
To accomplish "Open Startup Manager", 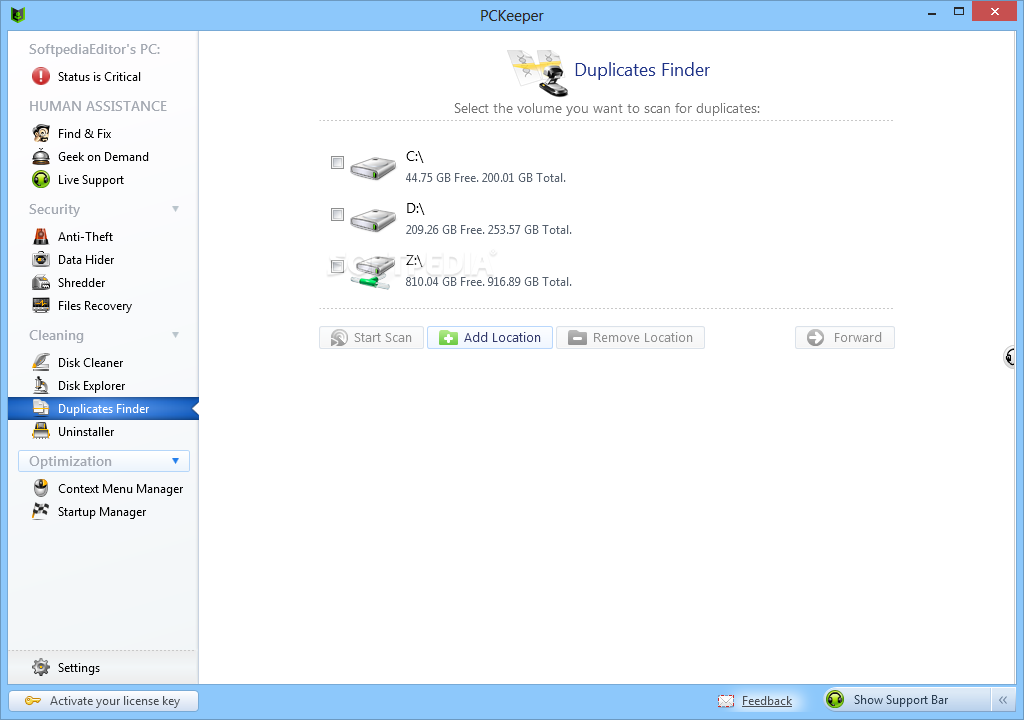I will tap(102, 512).
